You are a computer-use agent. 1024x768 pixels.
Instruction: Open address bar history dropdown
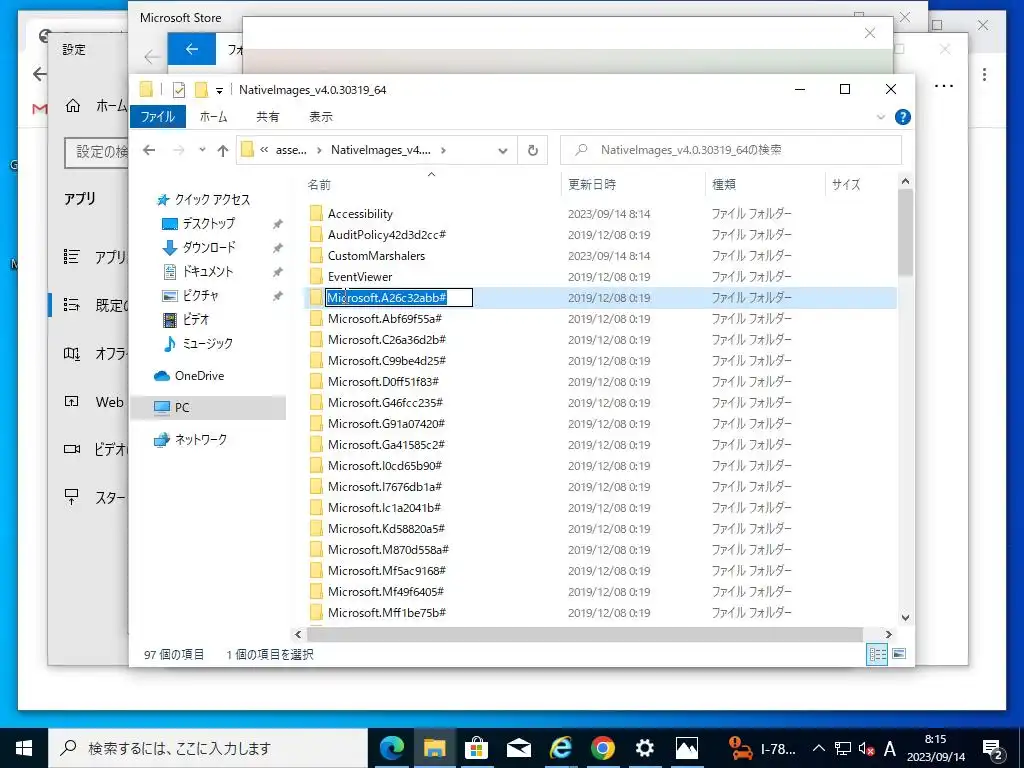503,150
